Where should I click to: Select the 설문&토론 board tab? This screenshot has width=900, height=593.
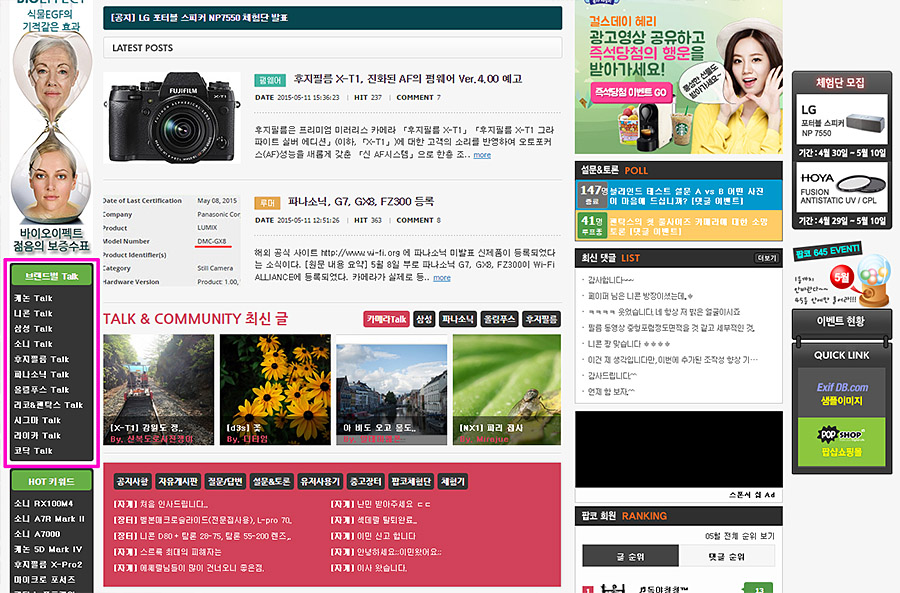(271, 482)
